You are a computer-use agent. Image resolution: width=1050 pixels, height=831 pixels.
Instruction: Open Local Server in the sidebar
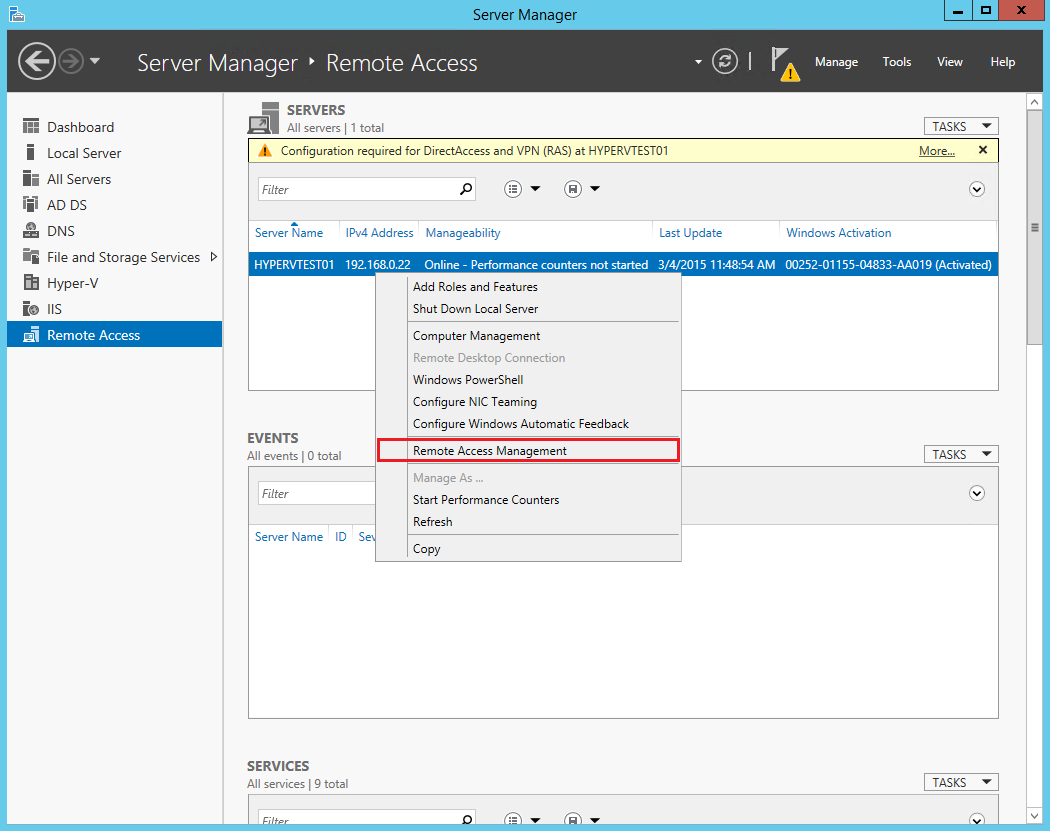click(x=115, y=153)
